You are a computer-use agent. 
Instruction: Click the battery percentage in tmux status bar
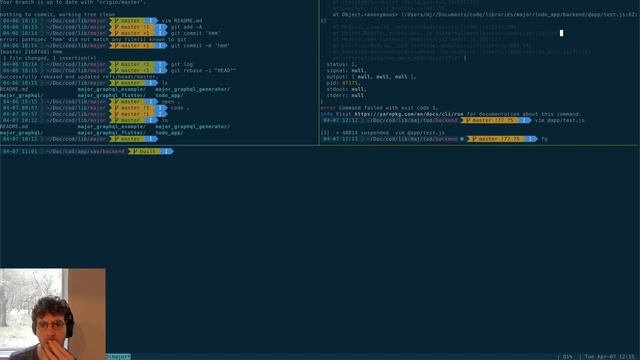pyautogui.click(x=567, y=357)
